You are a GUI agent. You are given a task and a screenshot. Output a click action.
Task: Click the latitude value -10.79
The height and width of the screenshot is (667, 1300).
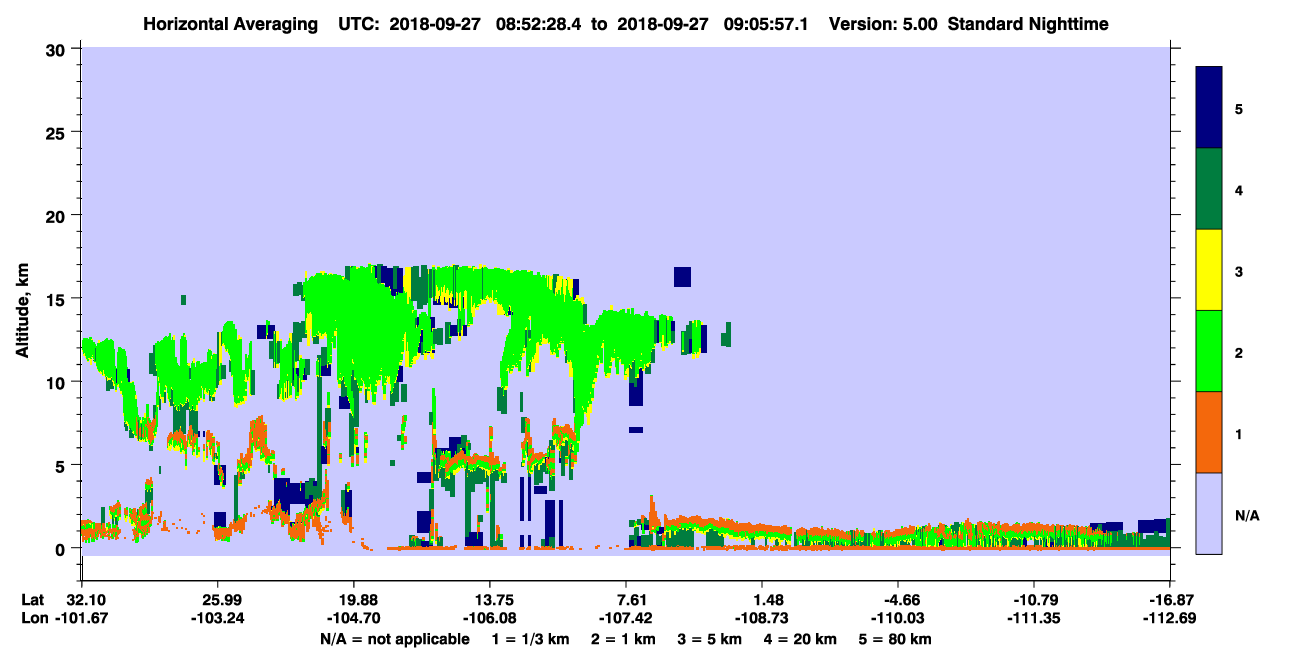[1034, 599]
